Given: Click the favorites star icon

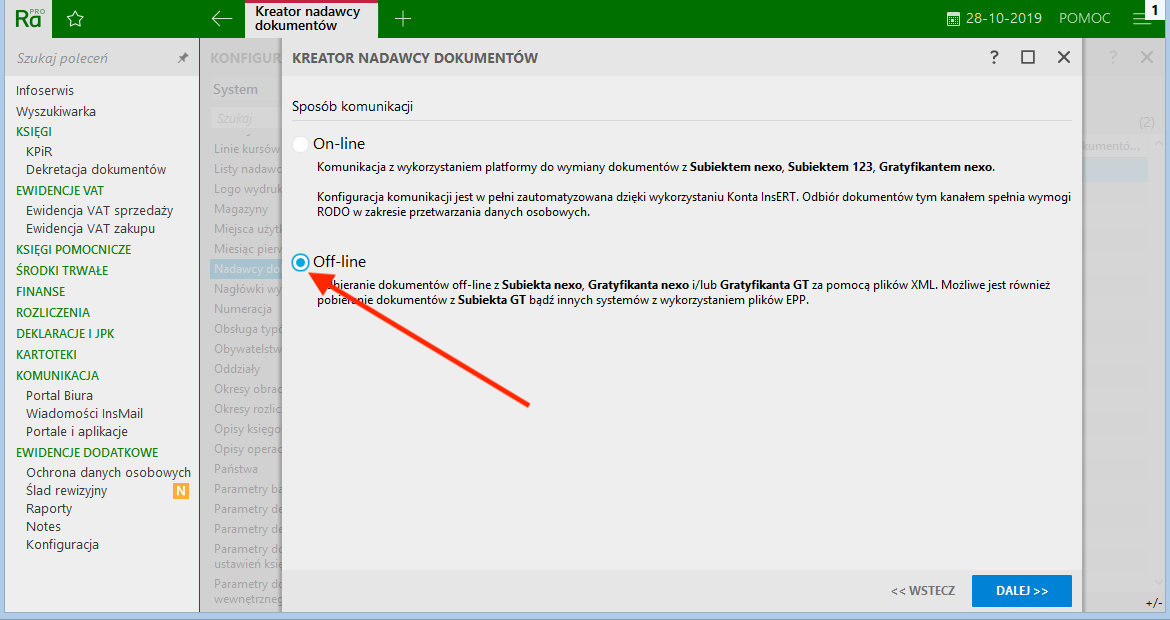Looking at the screenshot, I should pos(75,19).
